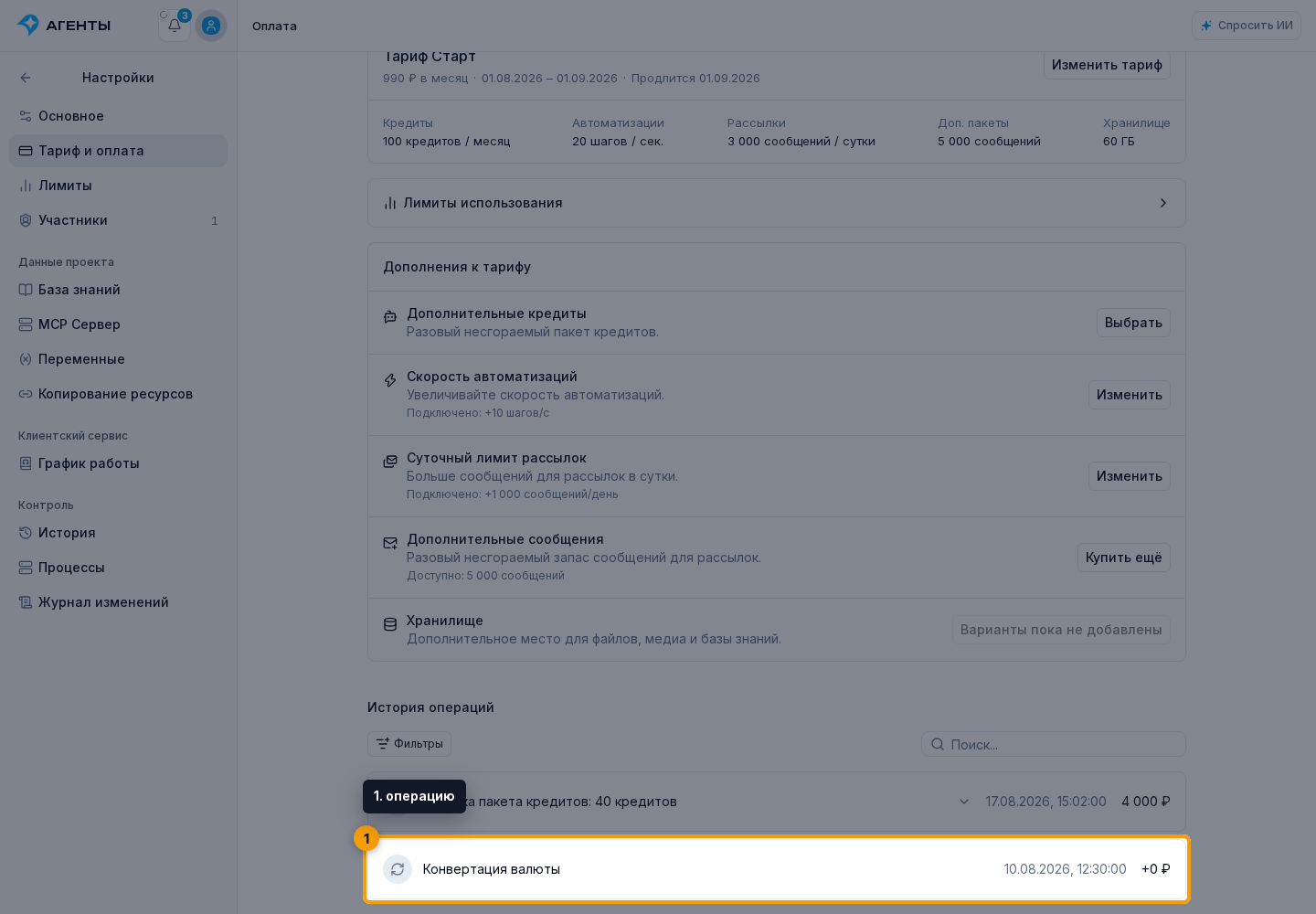The image size is (1316, 914).
Task: Click the search magnifier icon
Action: (x=938, y=744)
